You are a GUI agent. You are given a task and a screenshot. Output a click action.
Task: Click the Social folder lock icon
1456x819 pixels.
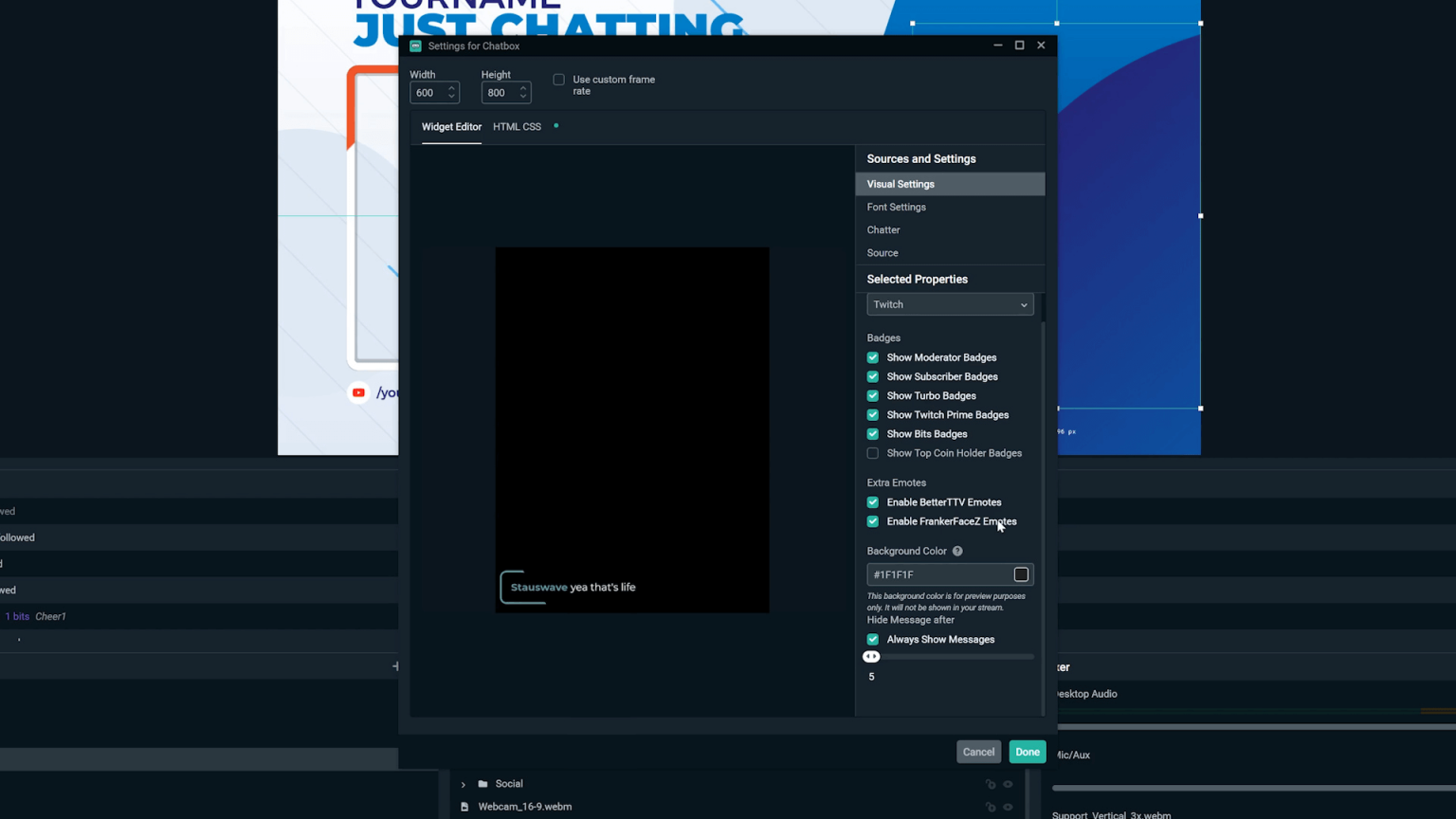point(992,784)
